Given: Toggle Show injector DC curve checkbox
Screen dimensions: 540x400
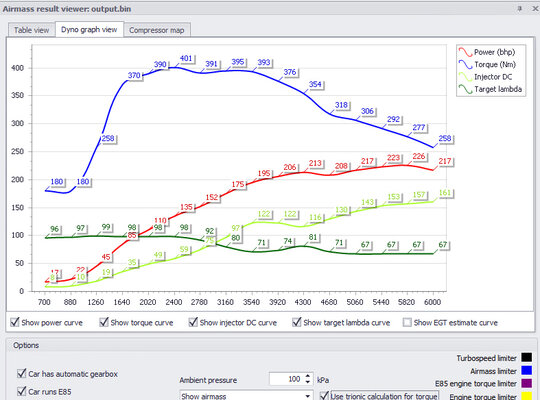Looking at the screenshot, I should point(193,322).
